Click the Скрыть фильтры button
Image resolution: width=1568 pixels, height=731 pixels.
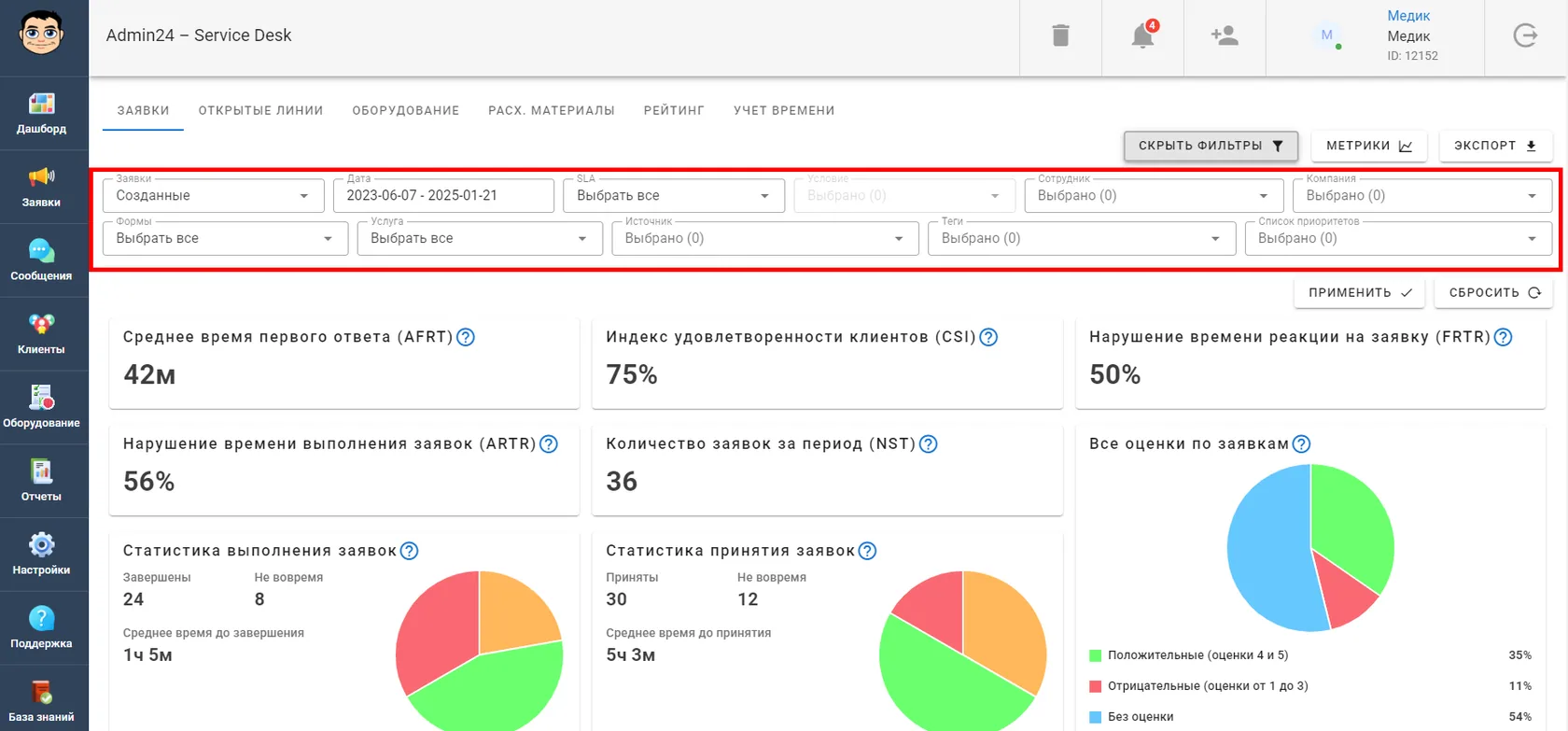[1211, 146]
